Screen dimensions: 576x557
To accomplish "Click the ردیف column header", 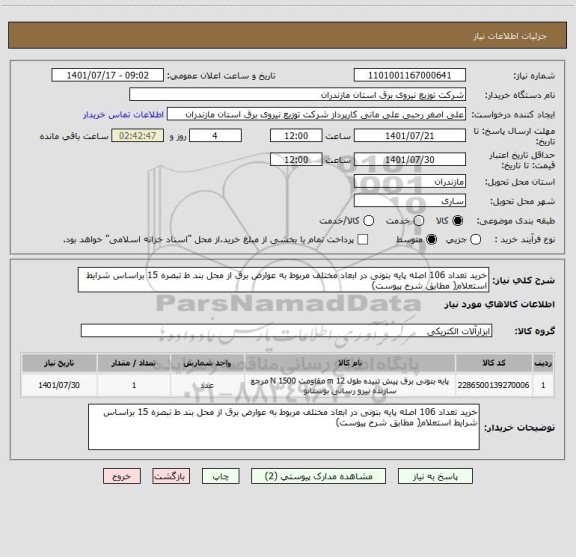I will [543, 363].
